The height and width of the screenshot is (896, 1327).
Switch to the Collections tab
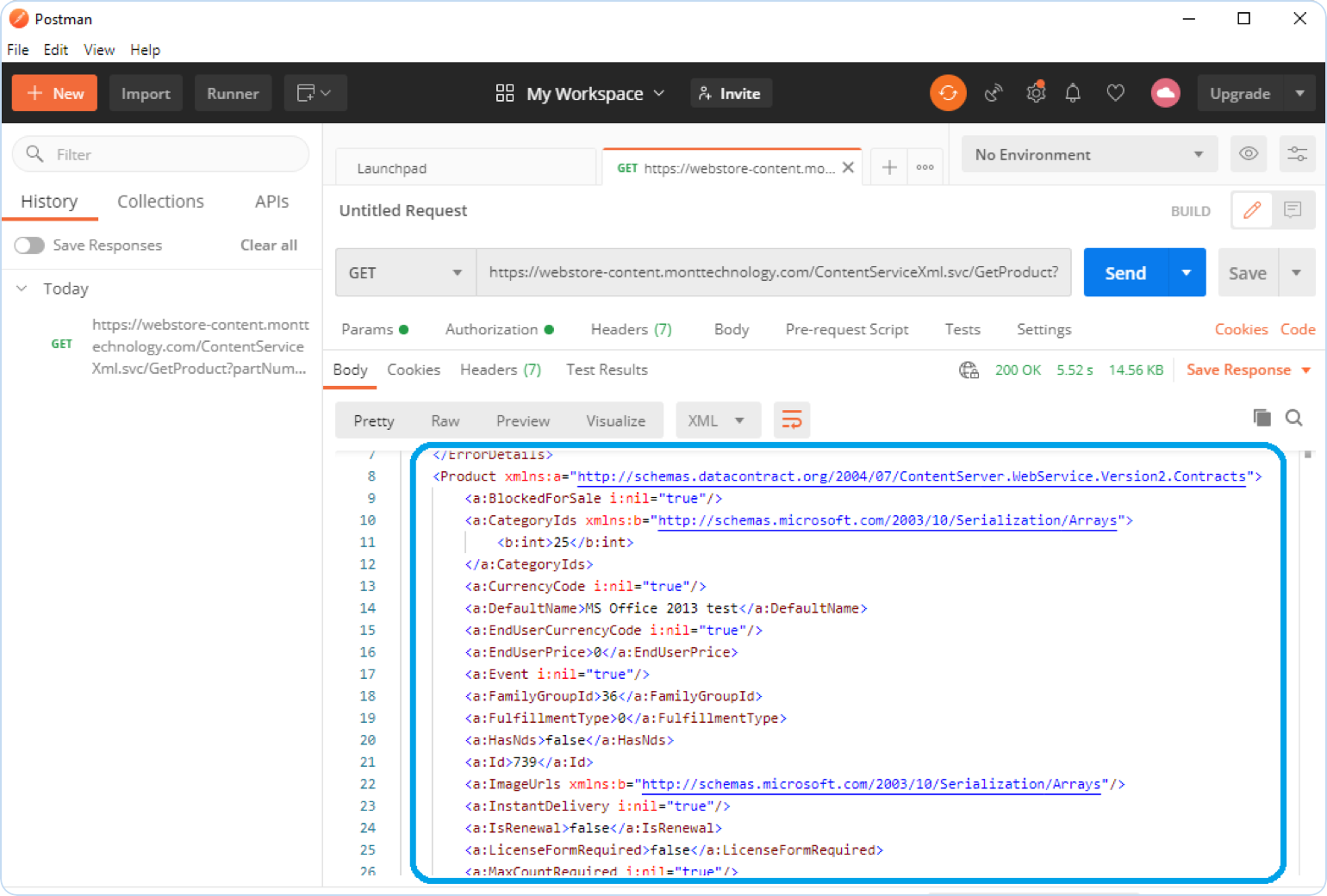[x=160, y=202]
